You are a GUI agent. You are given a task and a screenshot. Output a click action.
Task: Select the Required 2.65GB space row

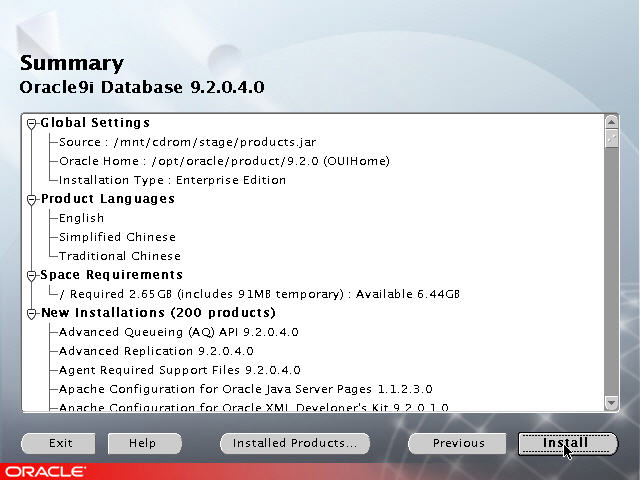(259, 294)
